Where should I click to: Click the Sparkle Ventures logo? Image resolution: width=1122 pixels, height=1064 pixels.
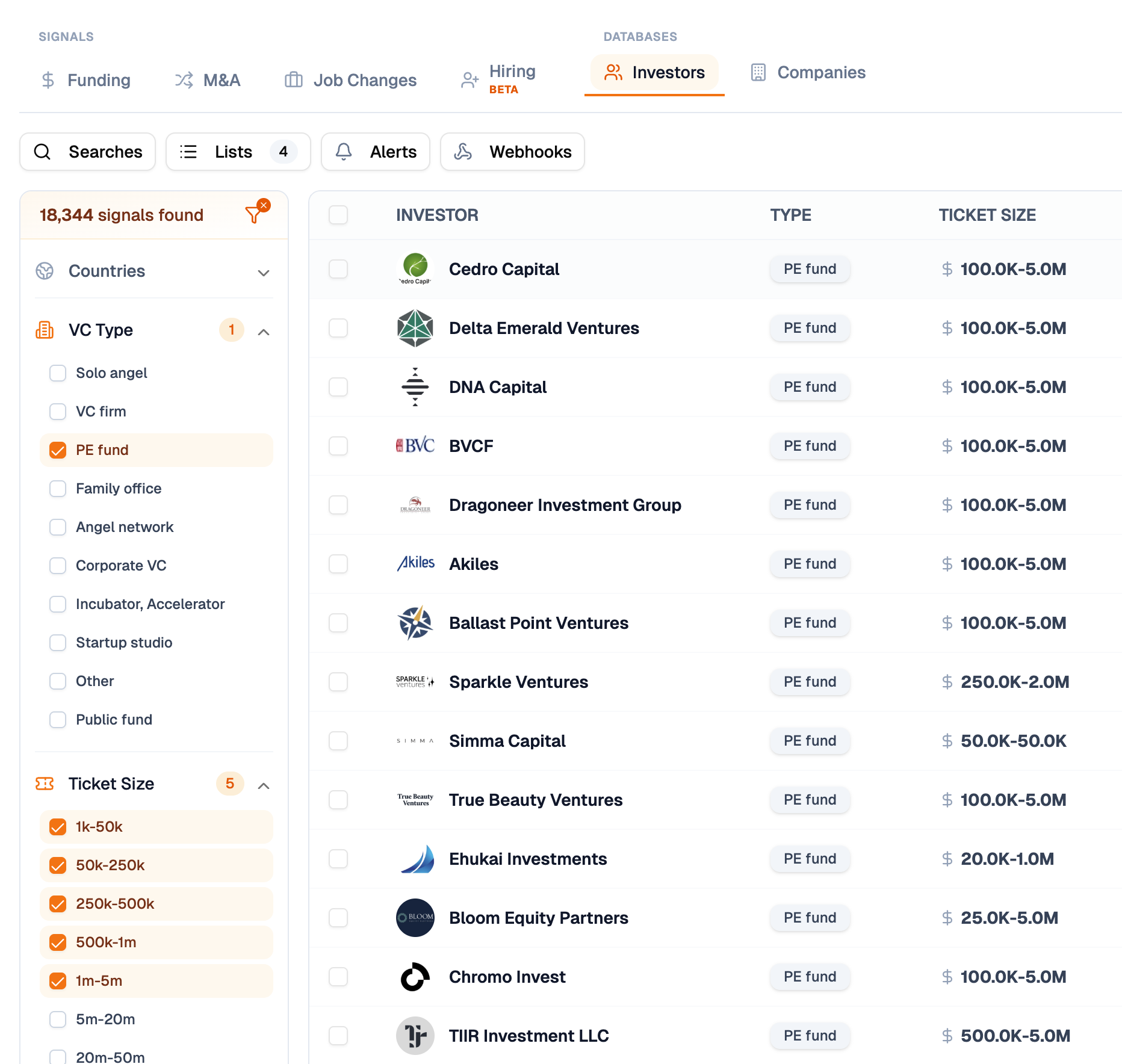[415, 682]
